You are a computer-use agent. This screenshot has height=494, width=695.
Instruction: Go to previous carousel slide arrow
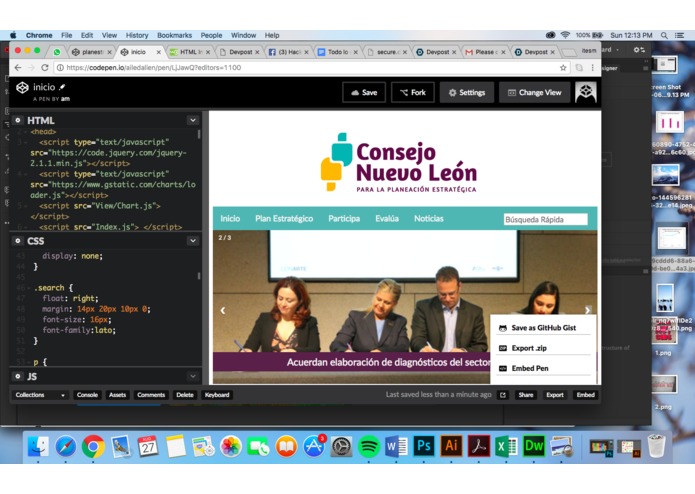click(223, 311)
